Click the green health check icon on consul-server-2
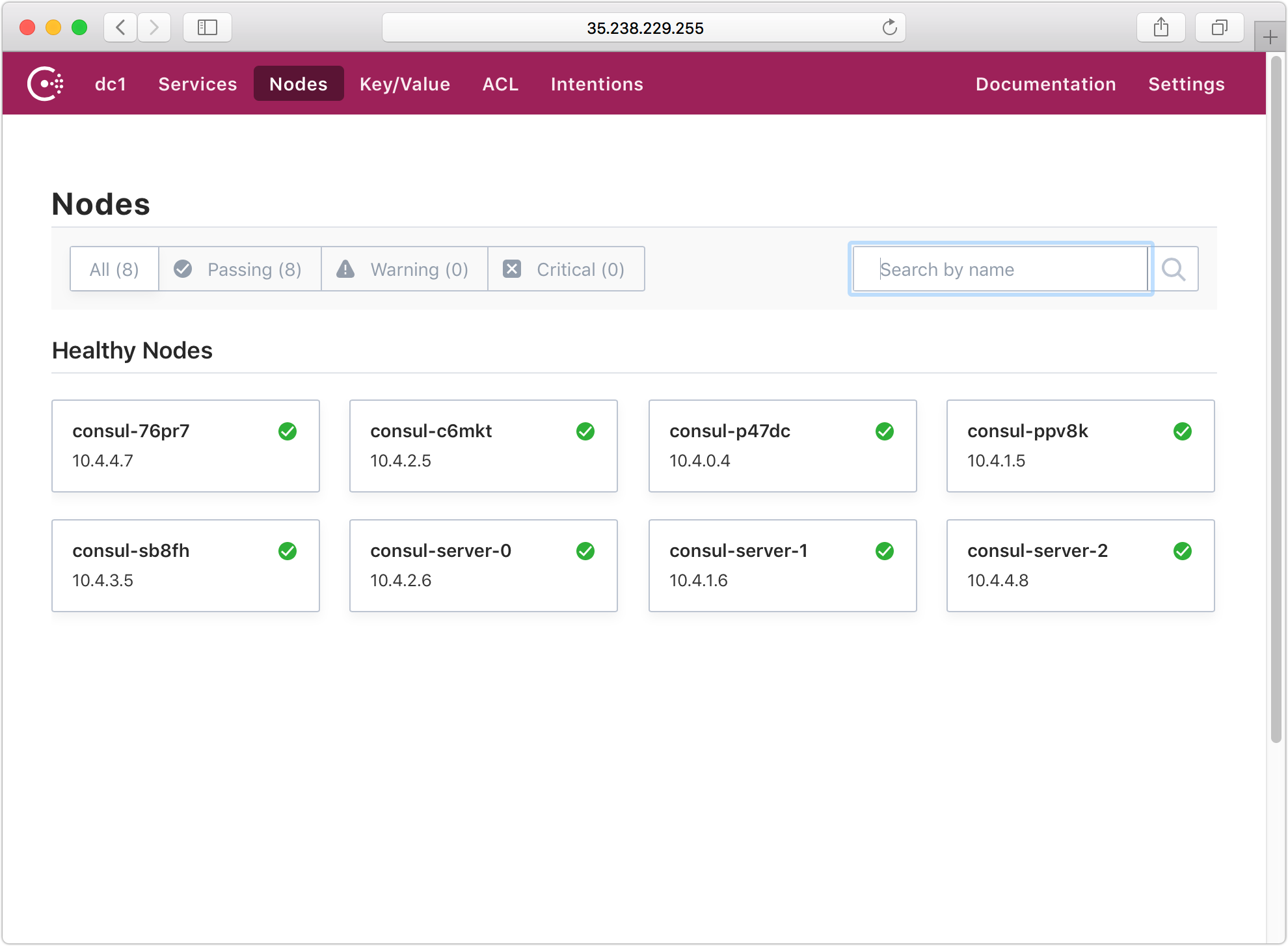Image resolution: width=1288 pixels, height=946 pixels. pyautogui.click(x=1183, y=551)
